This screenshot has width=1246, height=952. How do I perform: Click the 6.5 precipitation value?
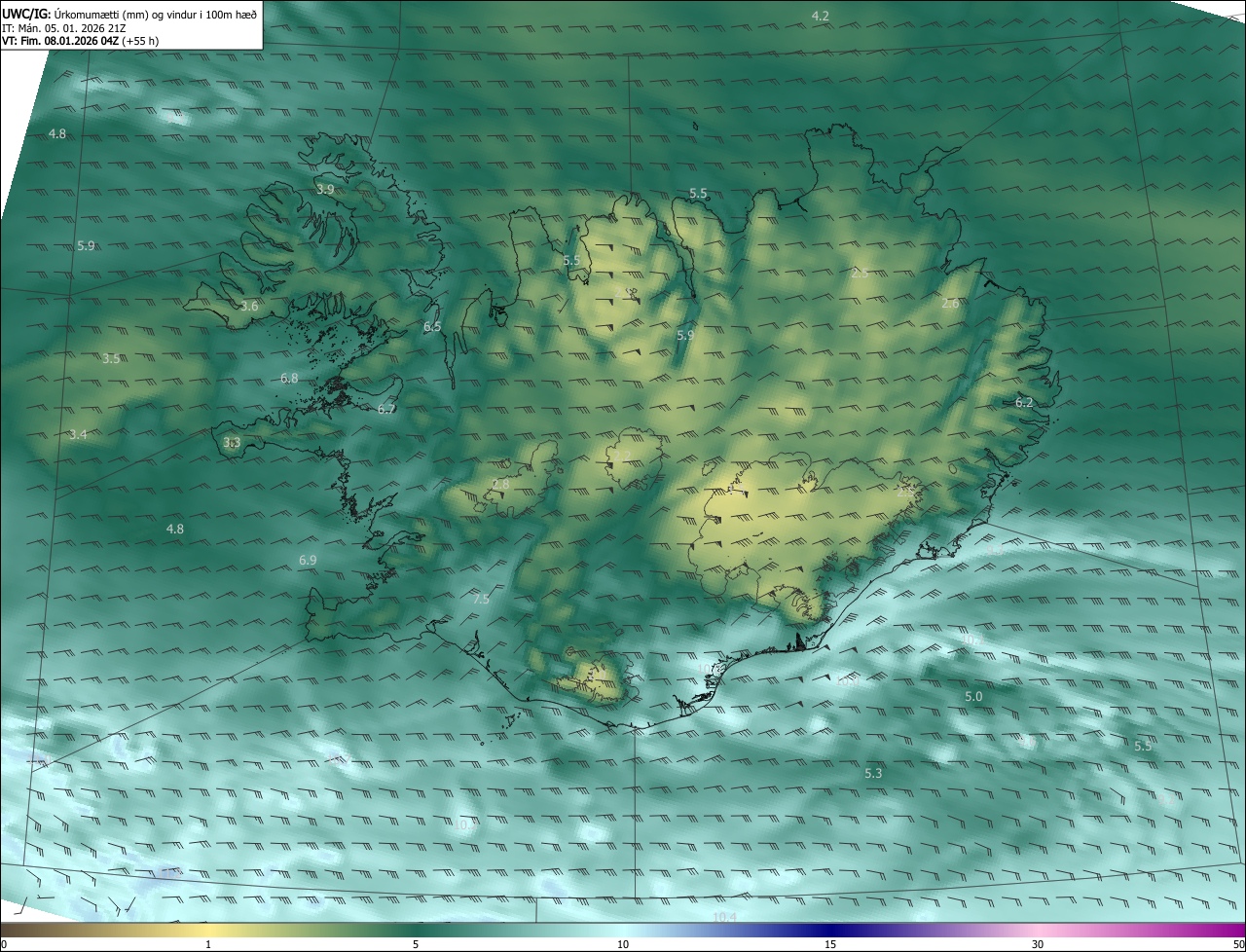pyautogui.click(x=432, y=326)
